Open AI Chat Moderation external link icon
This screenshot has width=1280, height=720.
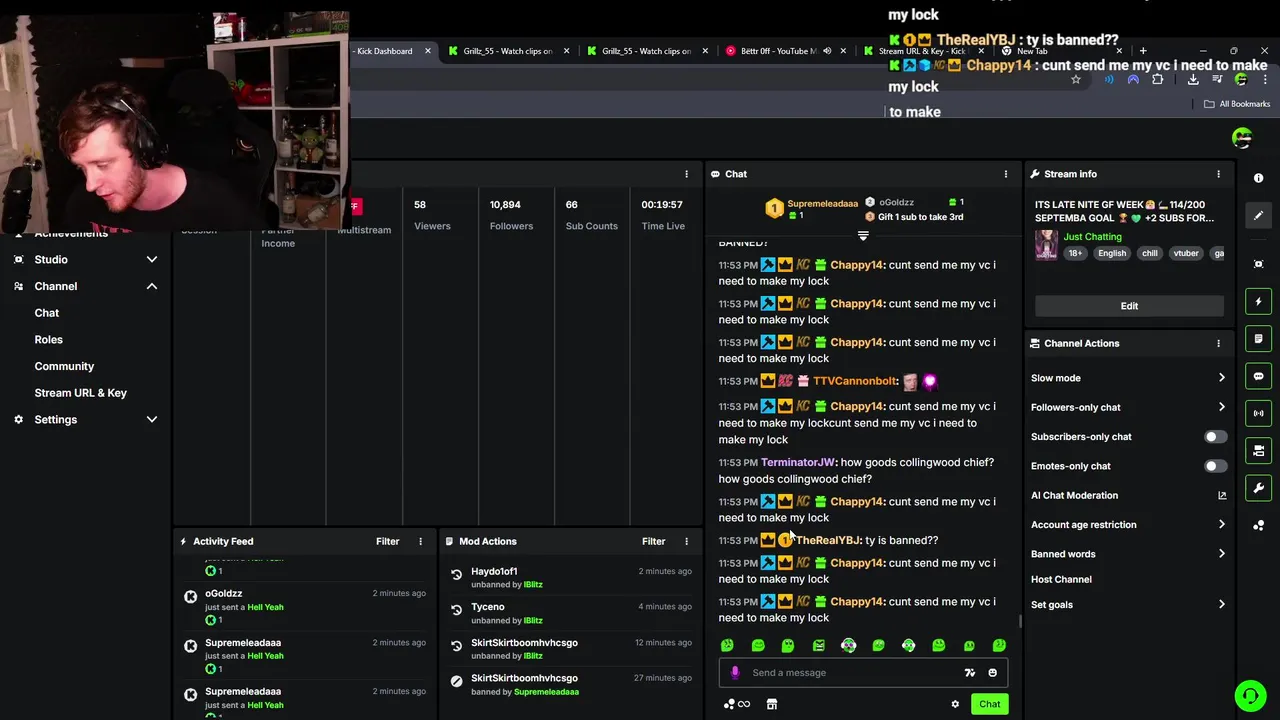[1221, 495]
